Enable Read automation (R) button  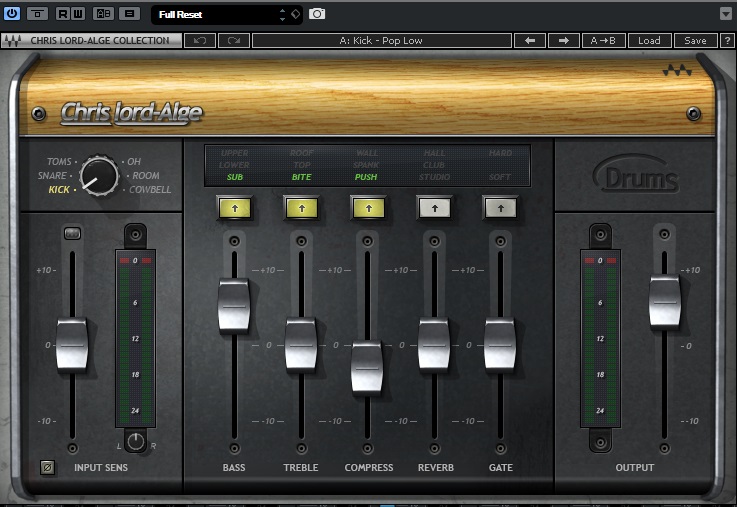pyautogui.click(x=63, y=14)
